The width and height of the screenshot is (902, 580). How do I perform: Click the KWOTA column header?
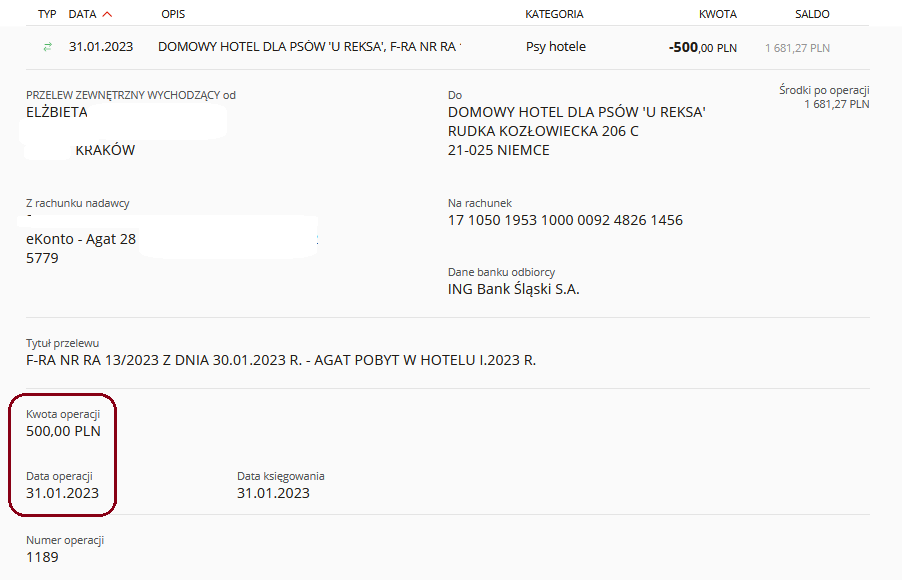[718, 14]
